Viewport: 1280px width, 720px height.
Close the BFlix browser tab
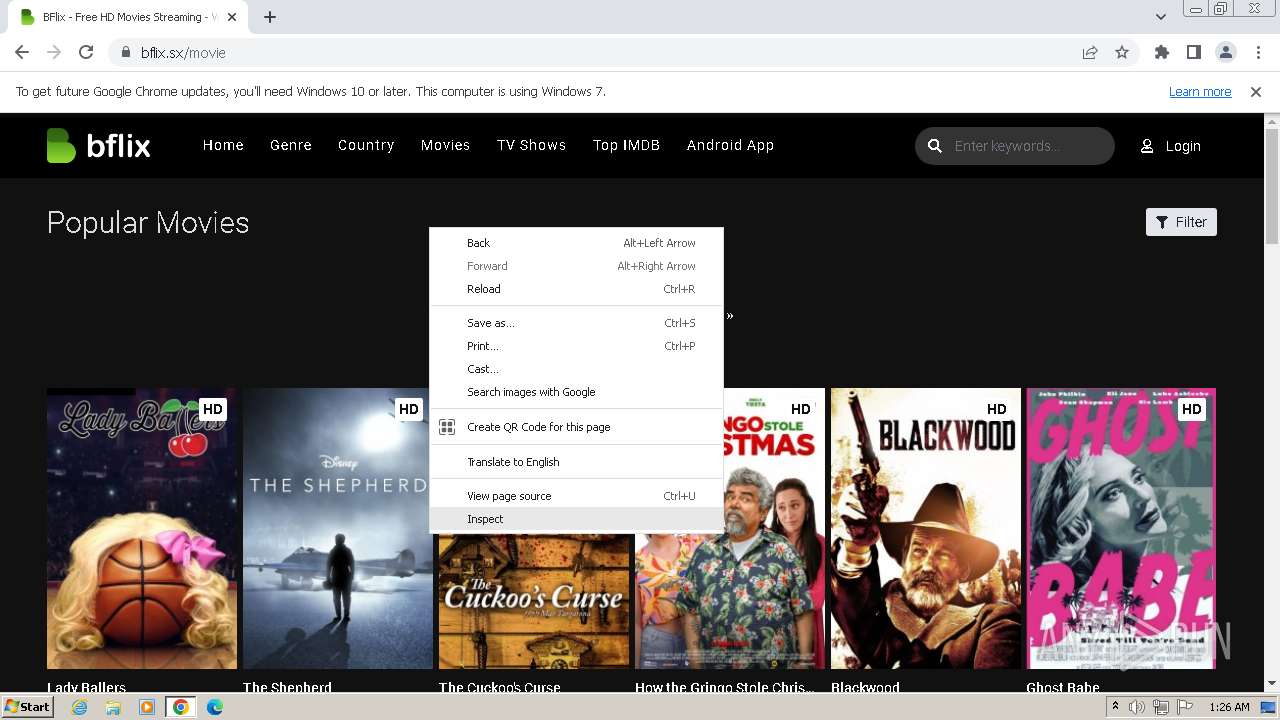tap(233, 17)
